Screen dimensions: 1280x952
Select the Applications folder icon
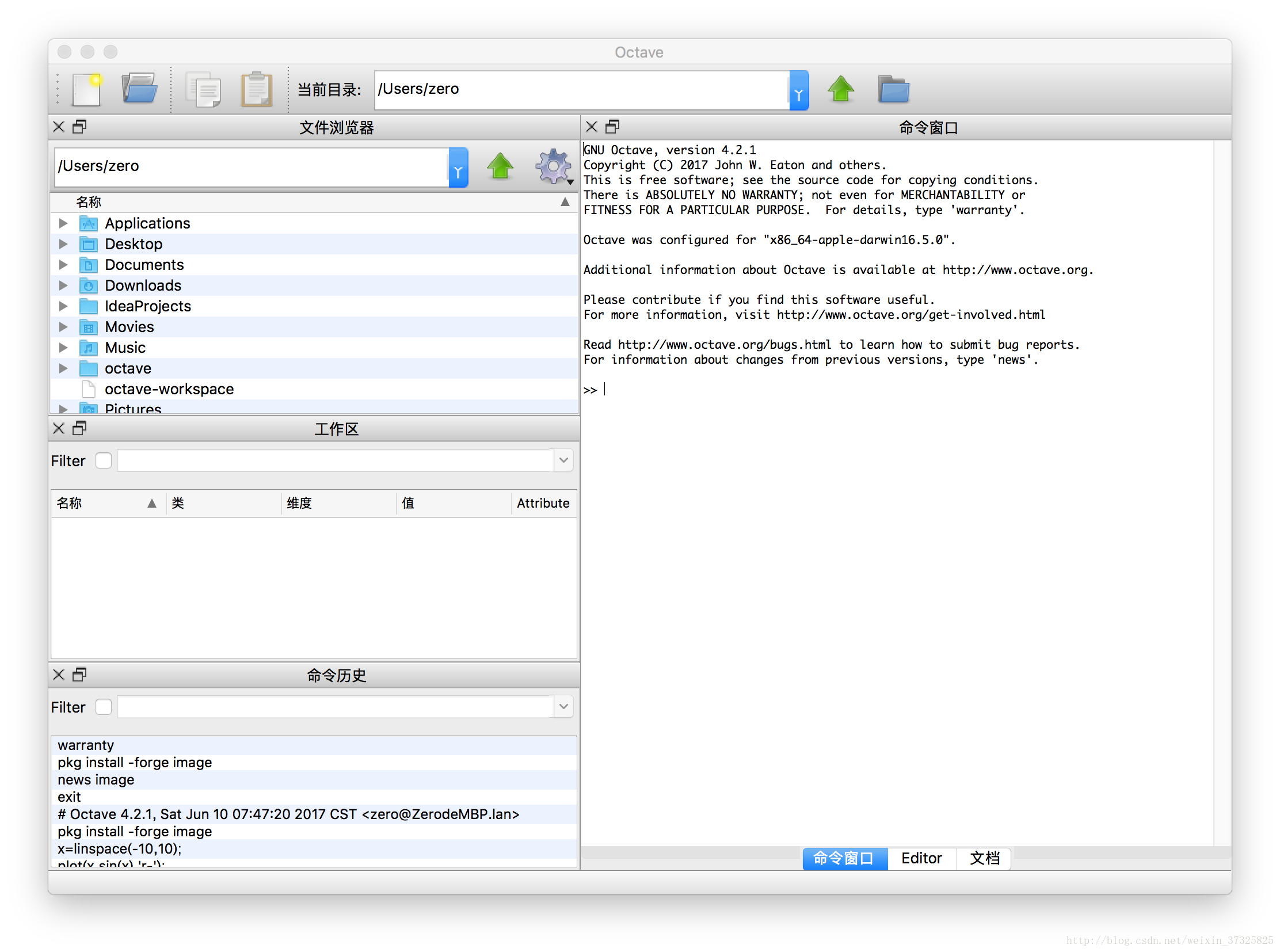coord(88,223)
